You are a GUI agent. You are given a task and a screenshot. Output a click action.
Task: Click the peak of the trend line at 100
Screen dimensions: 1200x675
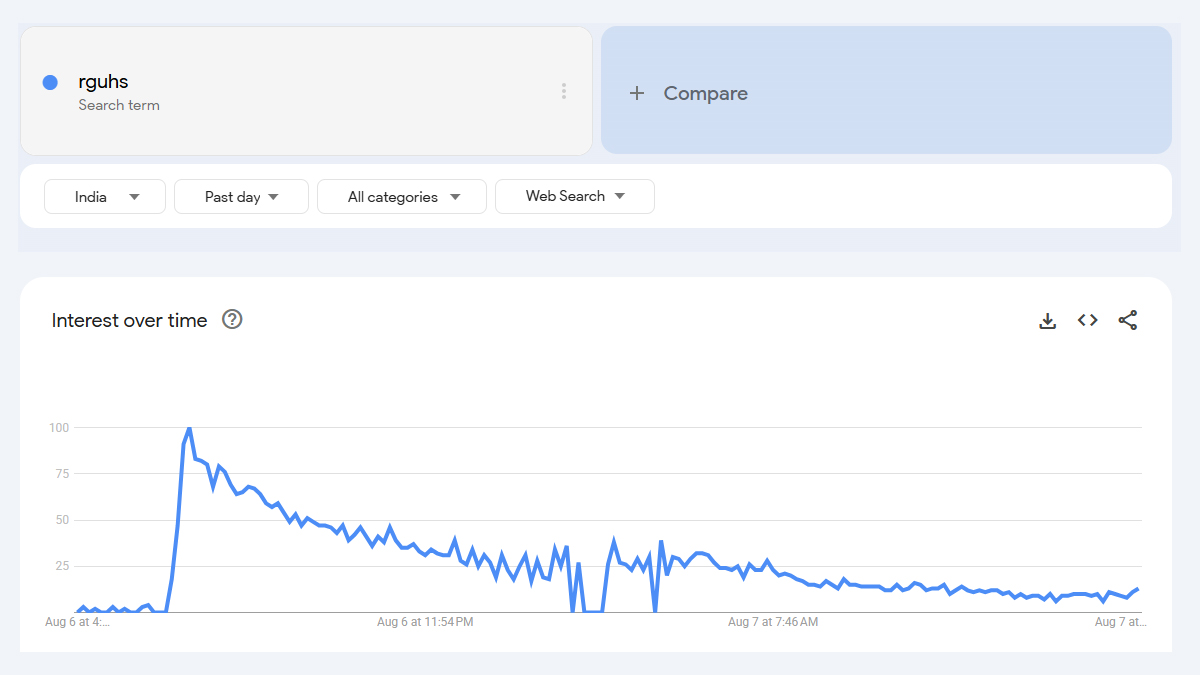190,427
